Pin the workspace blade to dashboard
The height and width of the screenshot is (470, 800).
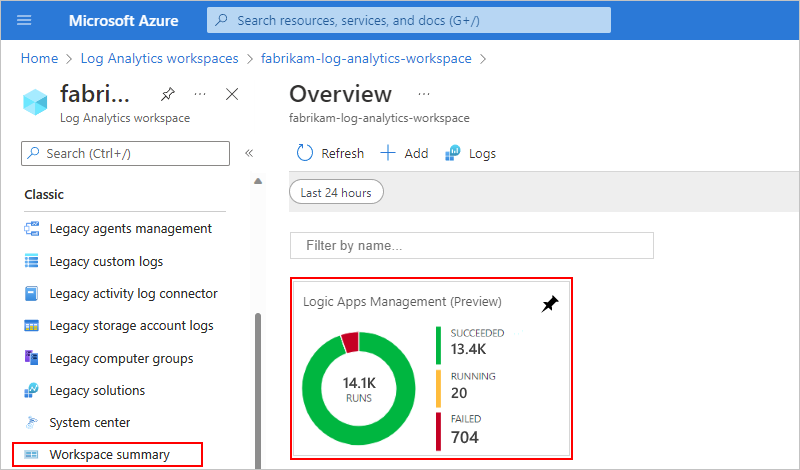[167, 94]
